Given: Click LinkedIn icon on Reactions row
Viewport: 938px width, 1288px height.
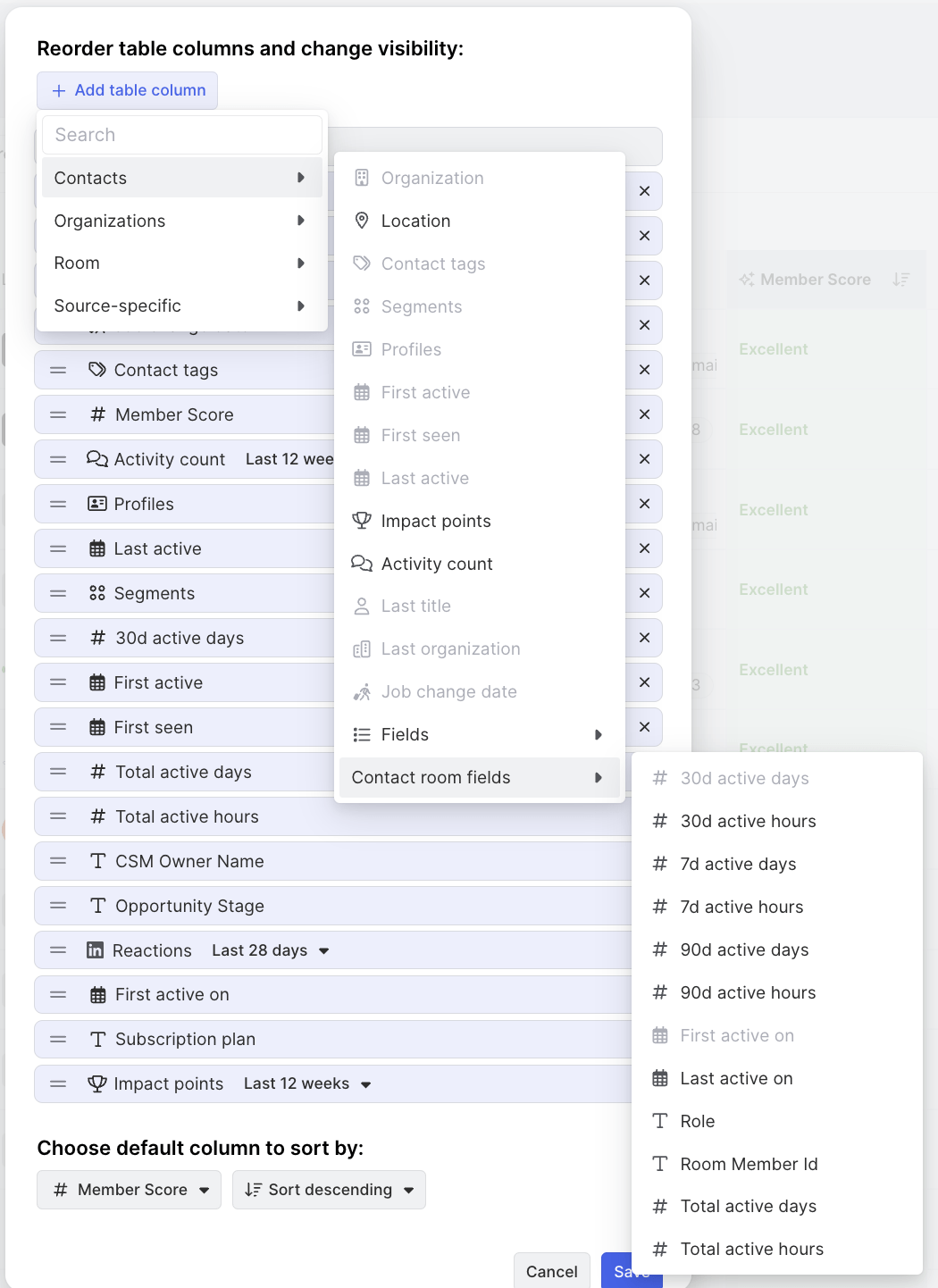Looking at the screenshot, I should [95, 950].
